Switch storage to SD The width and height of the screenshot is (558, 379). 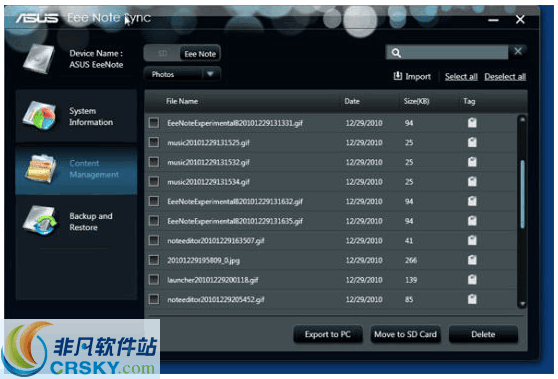[x=162, y=54]
